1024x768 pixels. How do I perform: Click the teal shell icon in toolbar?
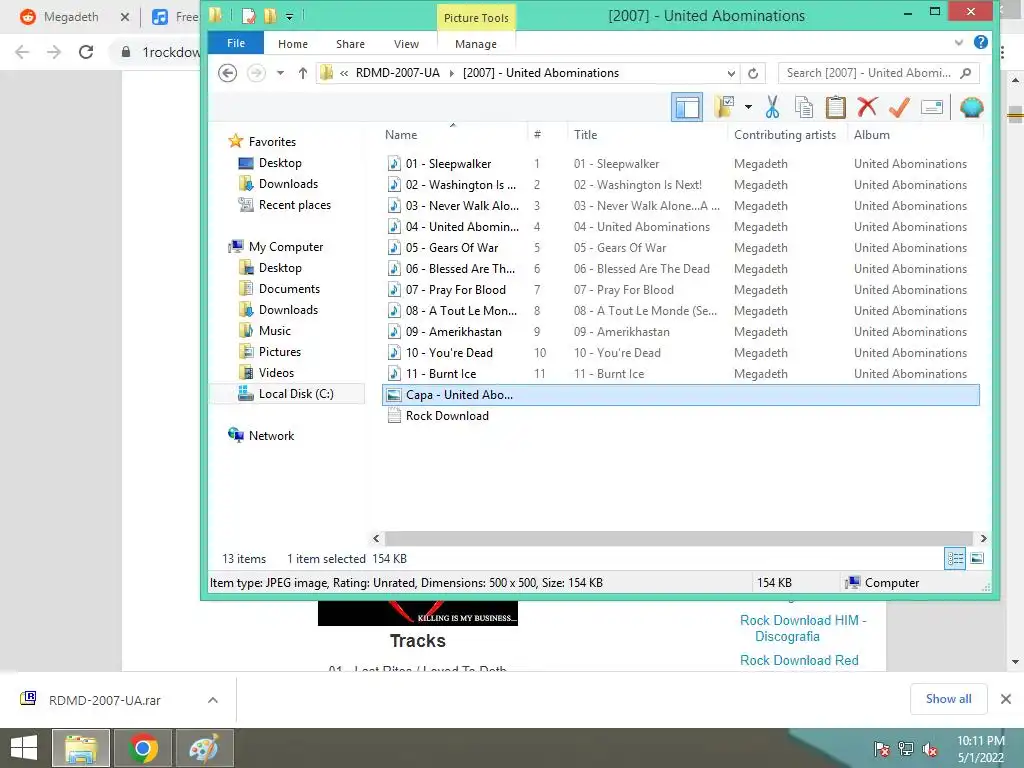pos(971,107)
